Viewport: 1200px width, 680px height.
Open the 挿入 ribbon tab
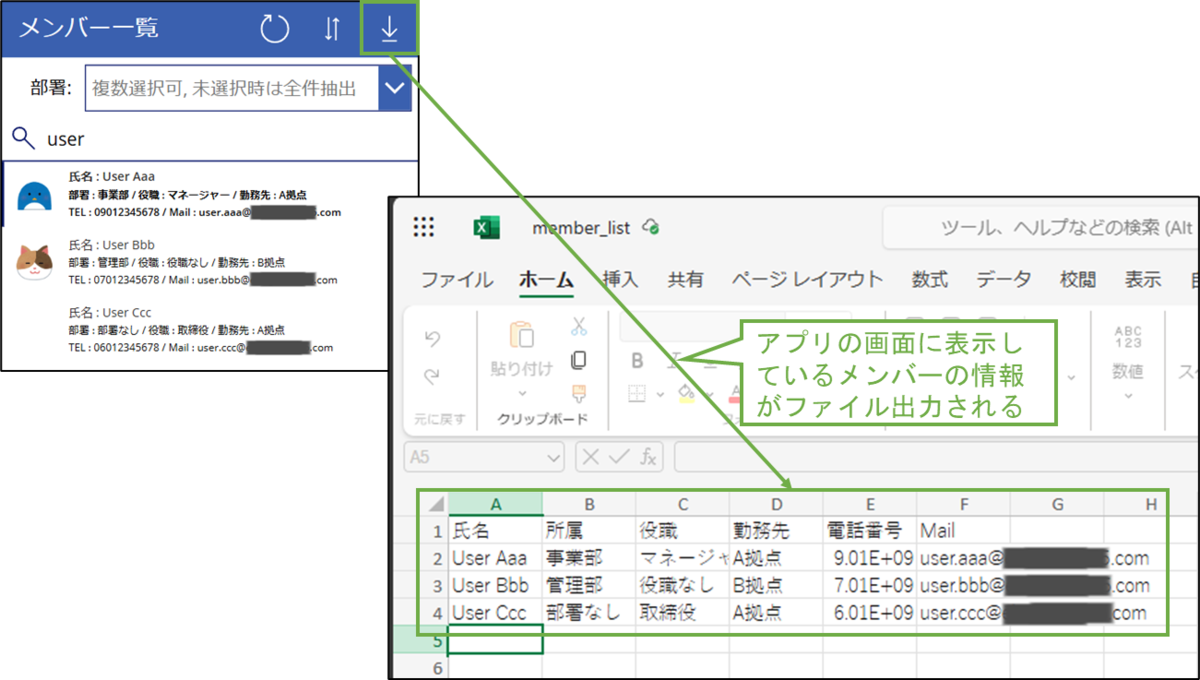click(x=621, y=280)
